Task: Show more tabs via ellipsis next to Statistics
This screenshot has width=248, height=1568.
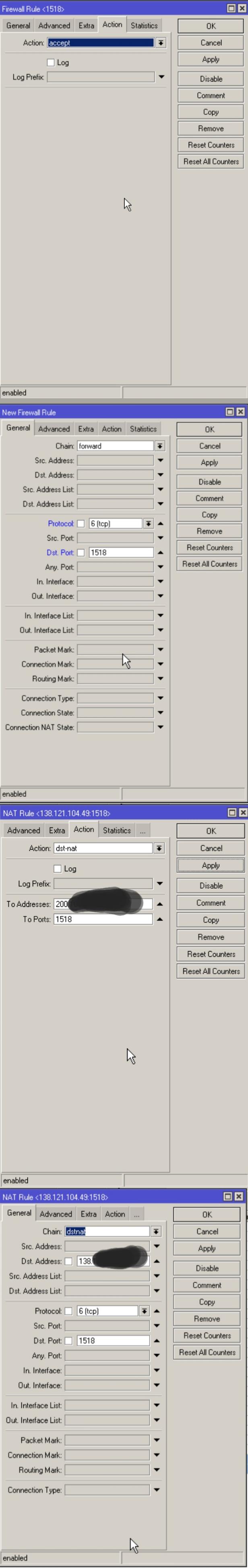Action: click(x=142, y=830)
